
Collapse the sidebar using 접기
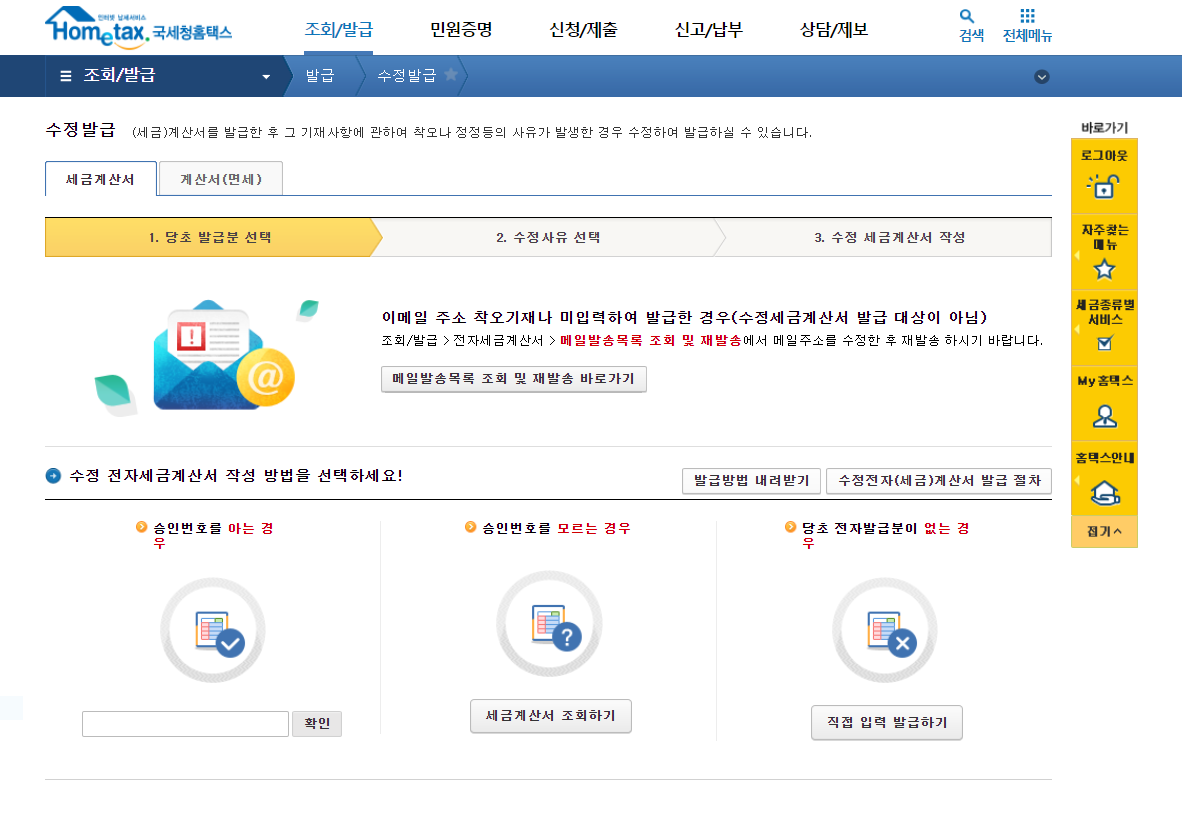click(1104, 532)
